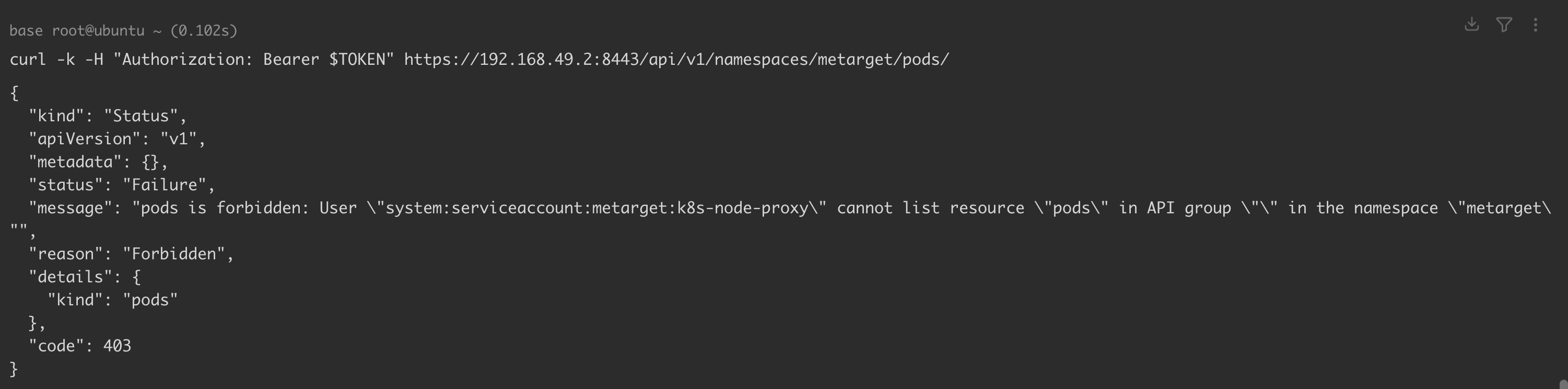Image resolution: width=1568 pixels, height=389 pixels.
Task: Open the filter block output funnel icon
Action: [x=1503, y=25]
